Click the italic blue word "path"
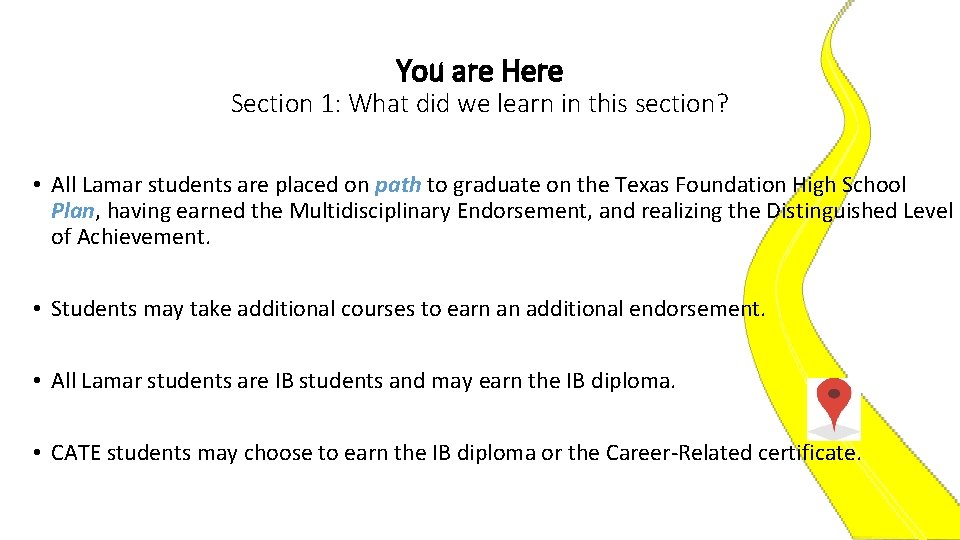Image resolution: width=960 pixels, height=540 pixels. [x=398, y=185]
